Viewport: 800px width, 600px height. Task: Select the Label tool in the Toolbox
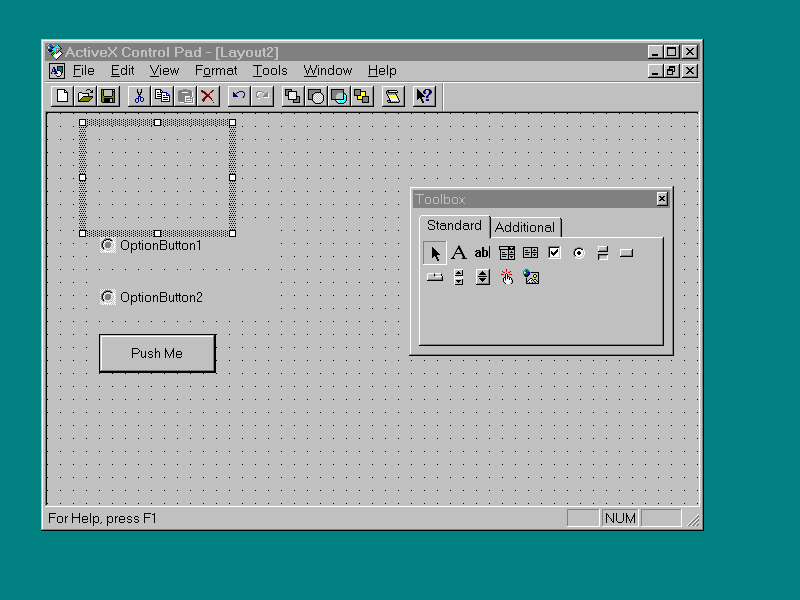(x=459, y=253)
